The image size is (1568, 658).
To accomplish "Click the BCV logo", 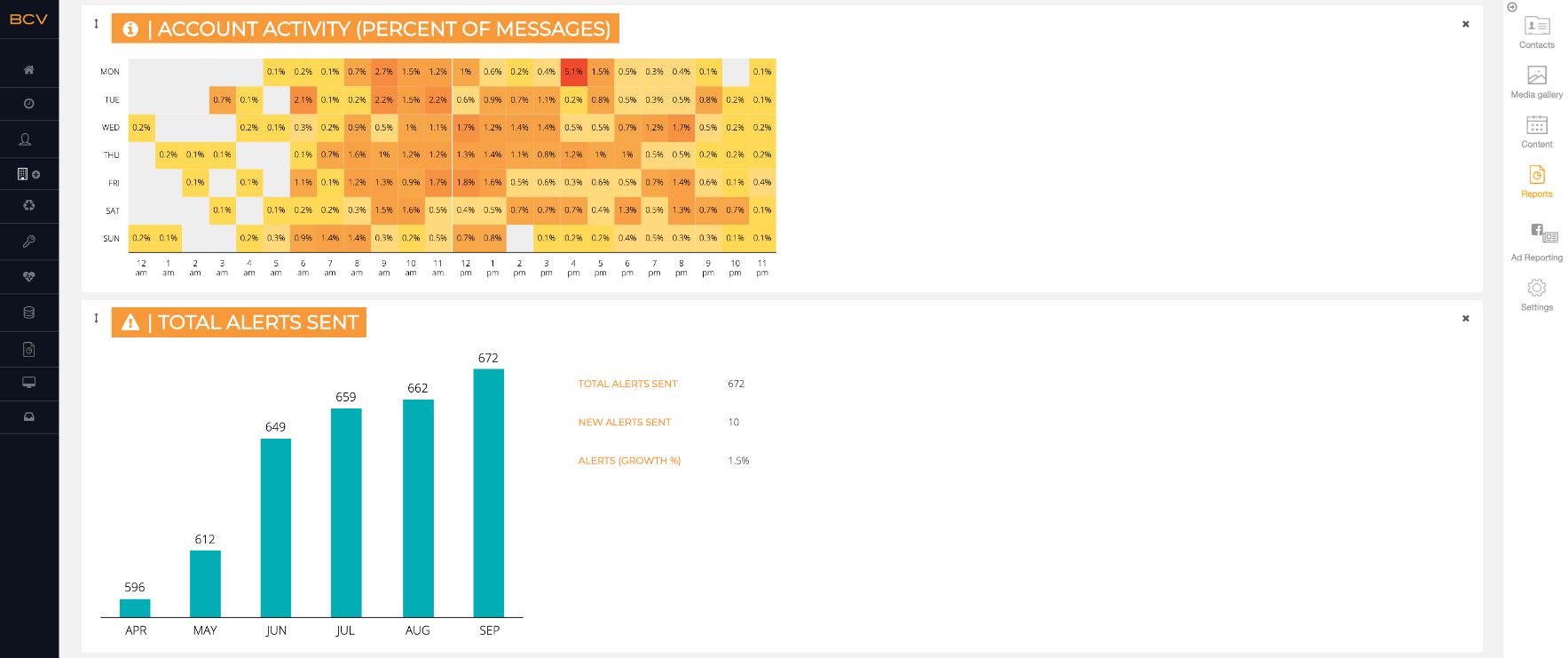I will click(28, 19).
